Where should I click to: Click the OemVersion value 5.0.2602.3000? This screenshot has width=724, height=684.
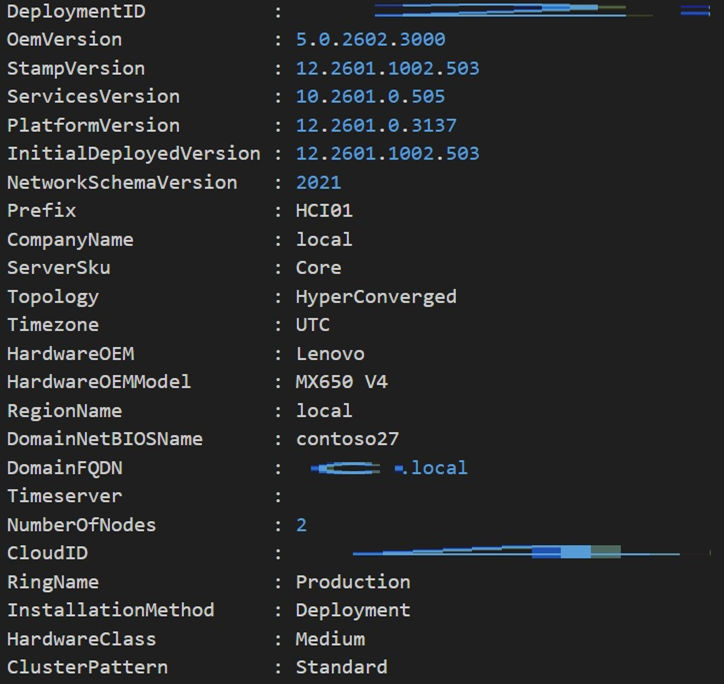coord(370,40)
